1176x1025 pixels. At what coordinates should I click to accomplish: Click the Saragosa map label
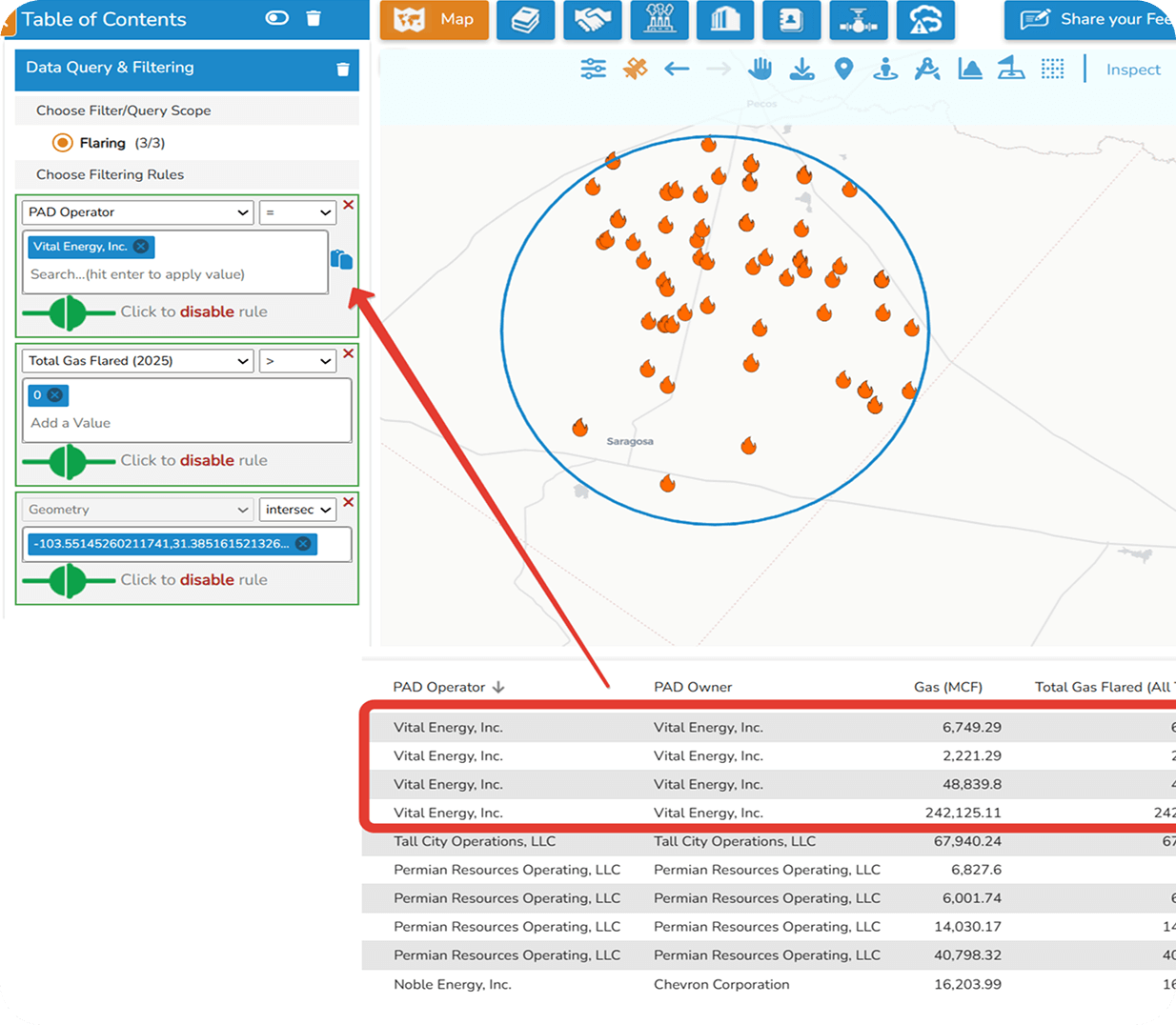pyautogui.click(x=630, y=442)
